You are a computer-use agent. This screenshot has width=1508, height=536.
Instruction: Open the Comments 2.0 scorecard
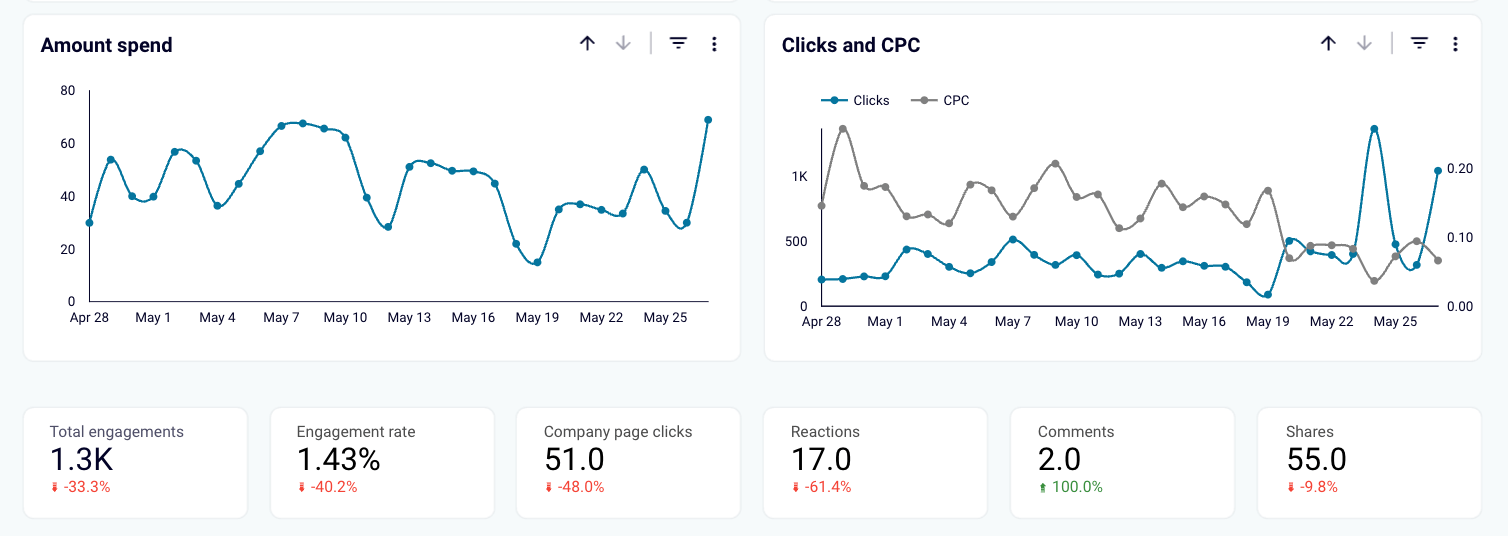tap(1122, 462)
